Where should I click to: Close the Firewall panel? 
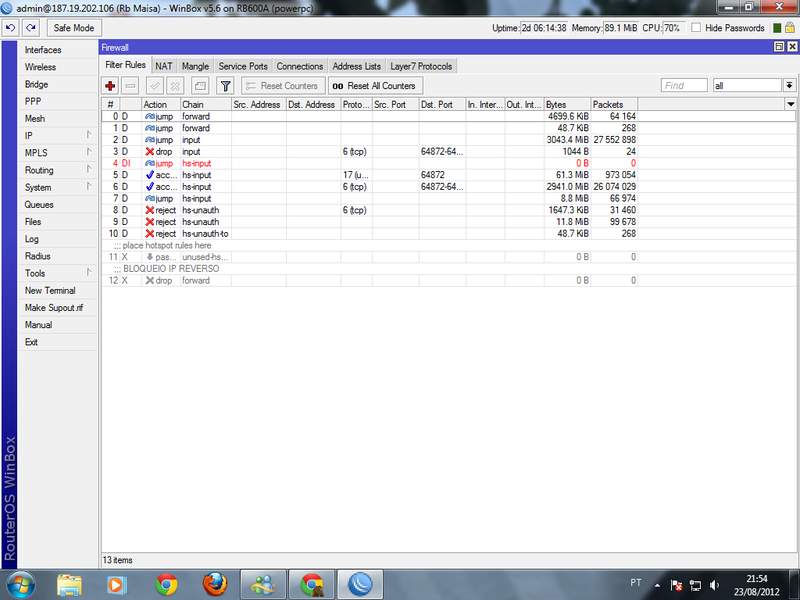pos(792,47)
